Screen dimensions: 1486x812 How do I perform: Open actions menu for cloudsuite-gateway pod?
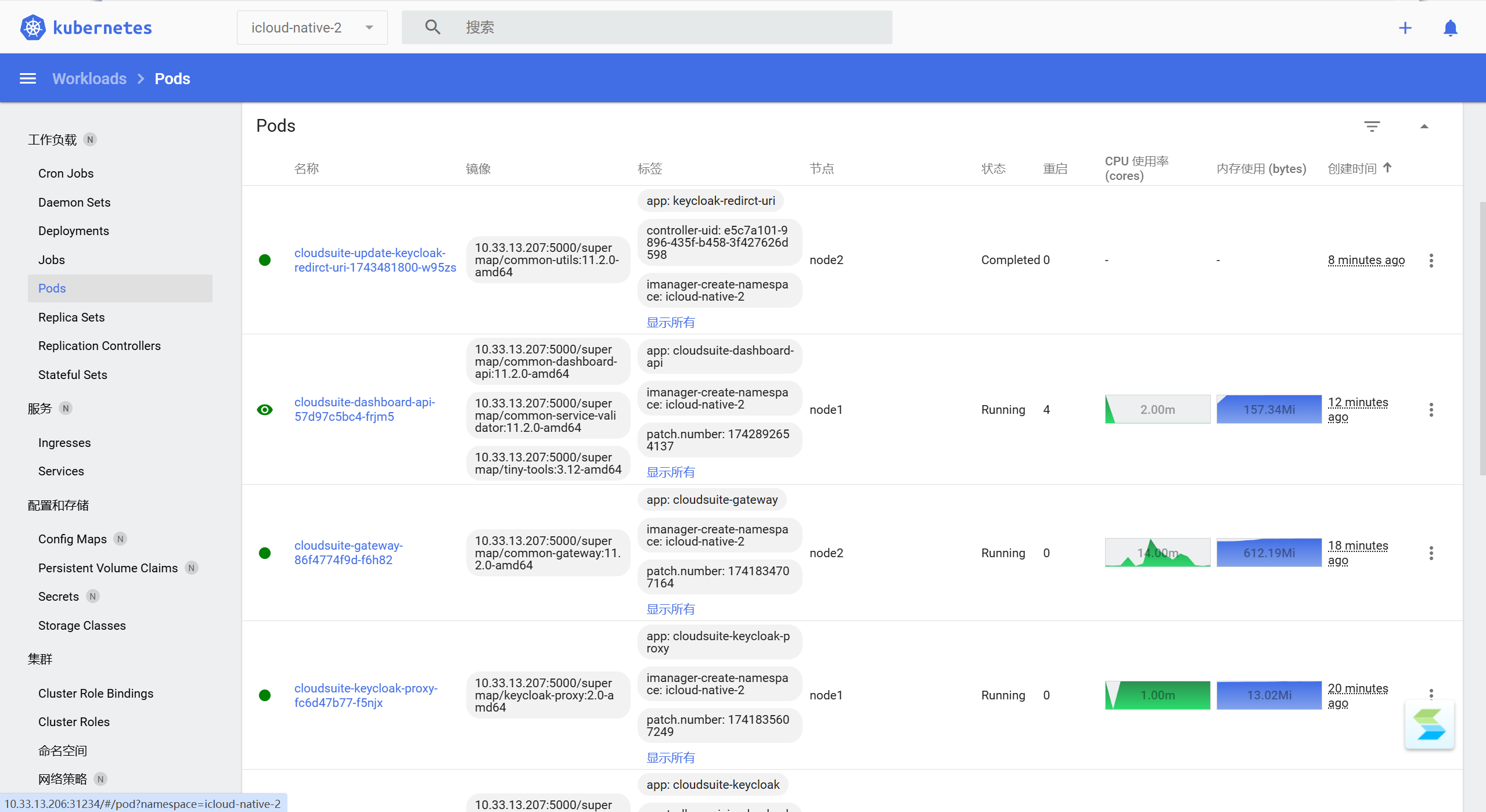1431,553
